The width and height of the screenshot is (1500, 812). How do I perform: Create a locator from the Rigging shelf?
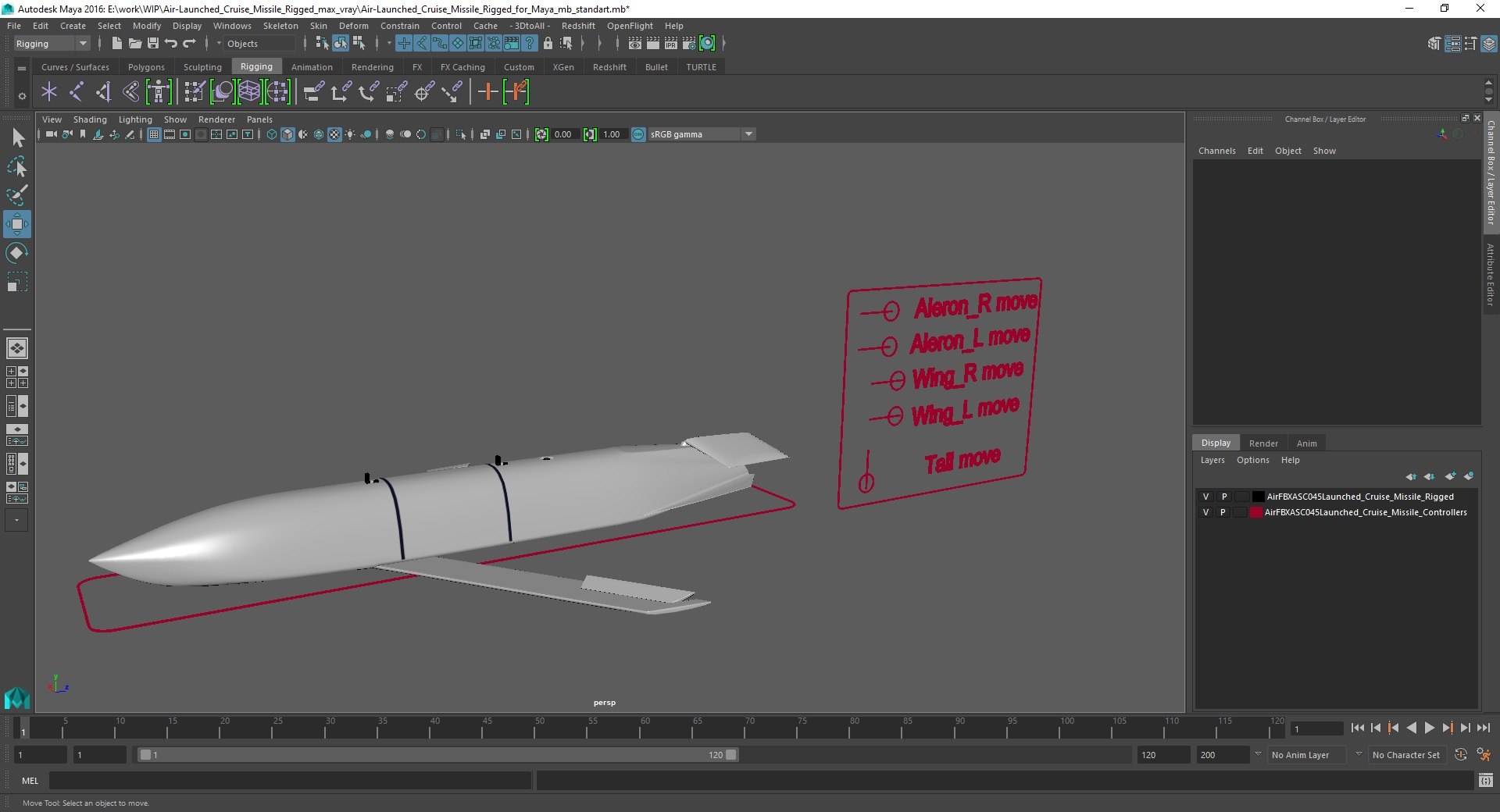[49, 92]
